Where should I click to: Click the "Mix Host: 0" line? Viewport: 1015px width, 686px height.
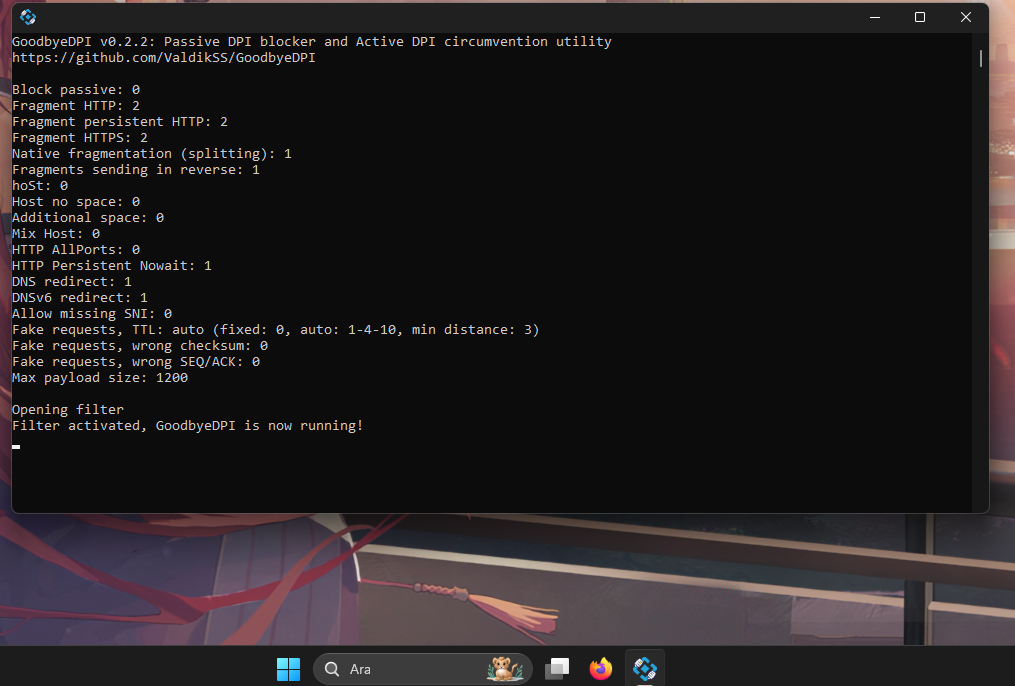(x=56, y=234)
